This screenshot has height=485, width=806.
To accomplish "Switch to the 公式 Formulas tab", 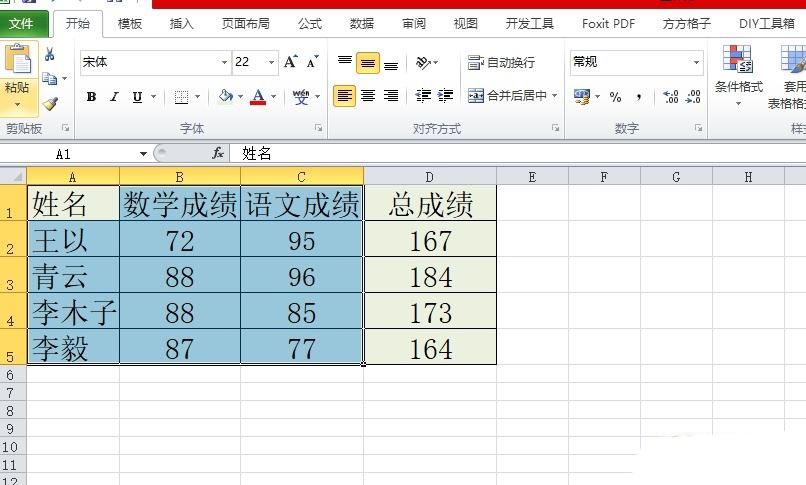I will point(309,24).
